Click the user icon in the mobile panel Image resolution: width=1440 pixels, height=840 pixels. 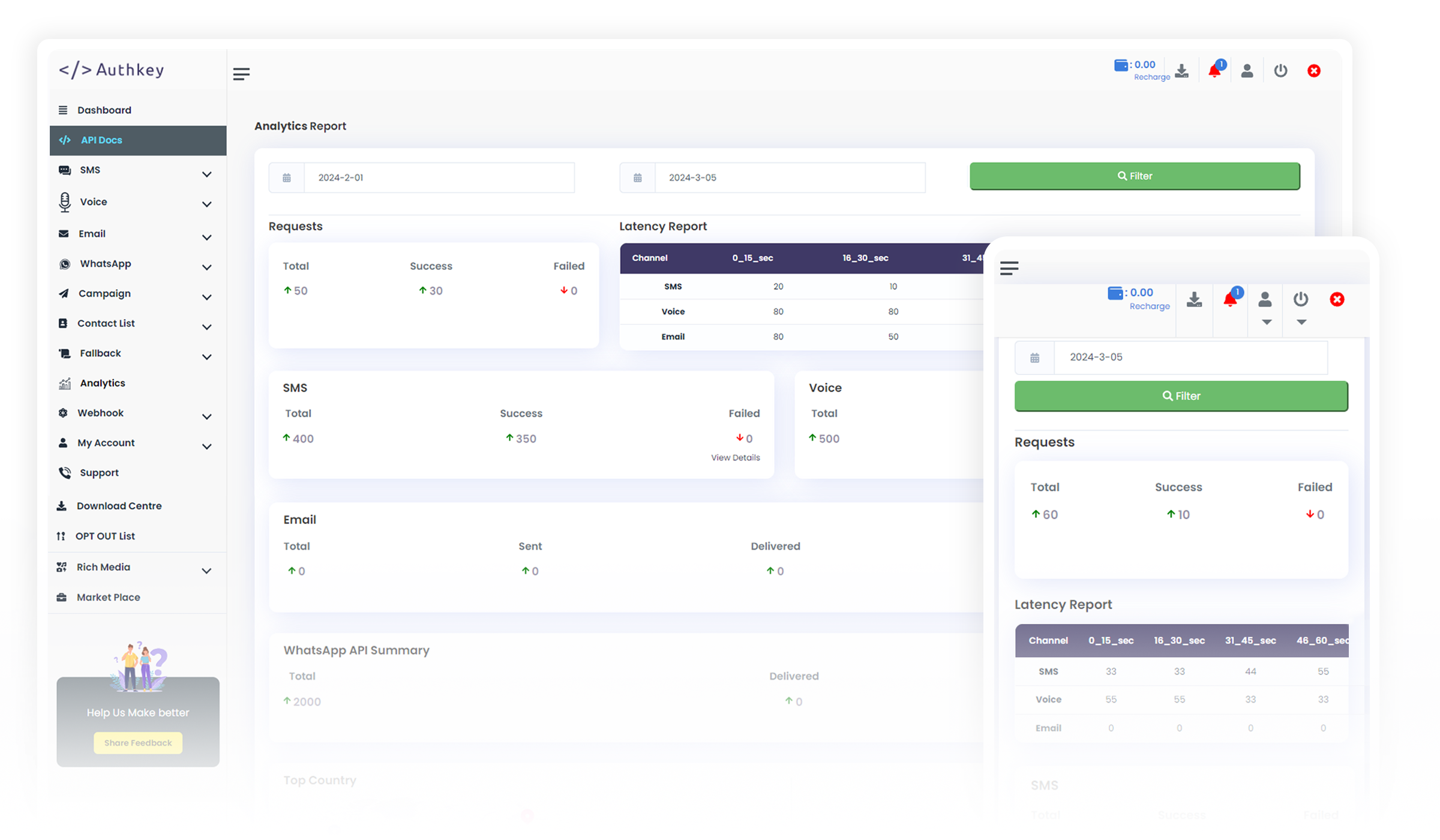1265,299
